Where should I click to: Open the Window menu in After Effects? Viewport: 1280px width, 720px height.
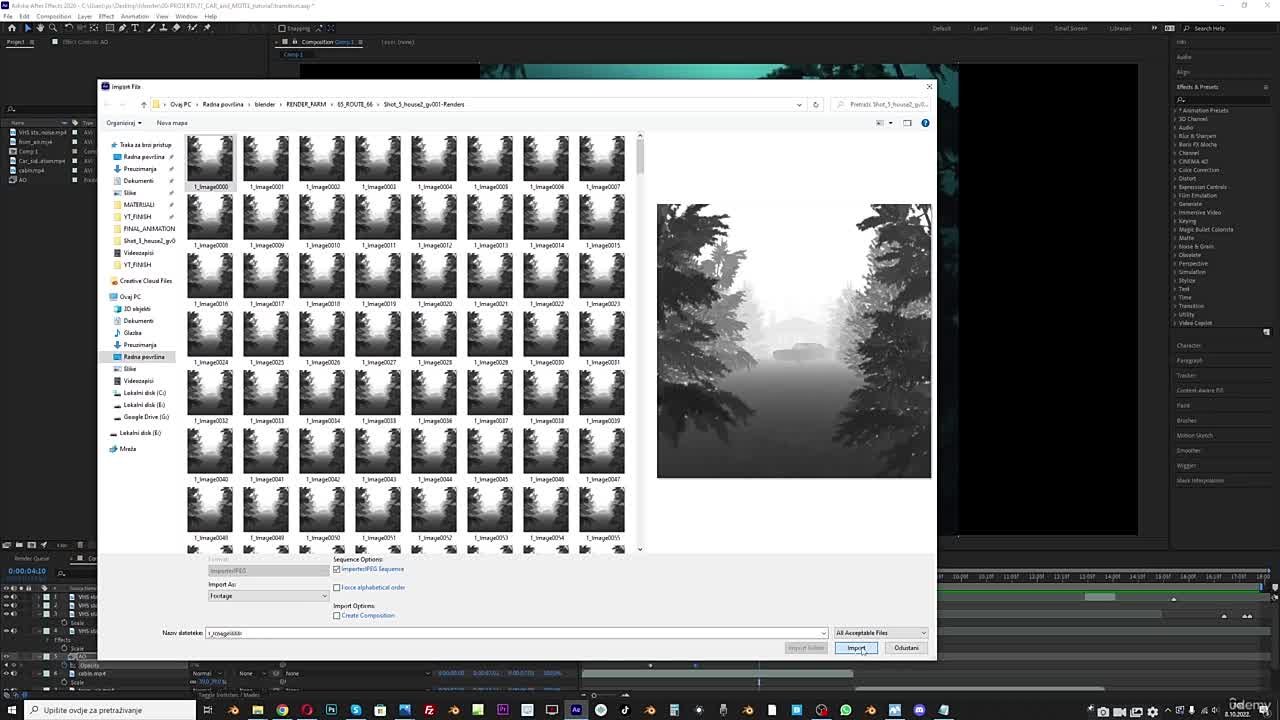pos(186,16)
